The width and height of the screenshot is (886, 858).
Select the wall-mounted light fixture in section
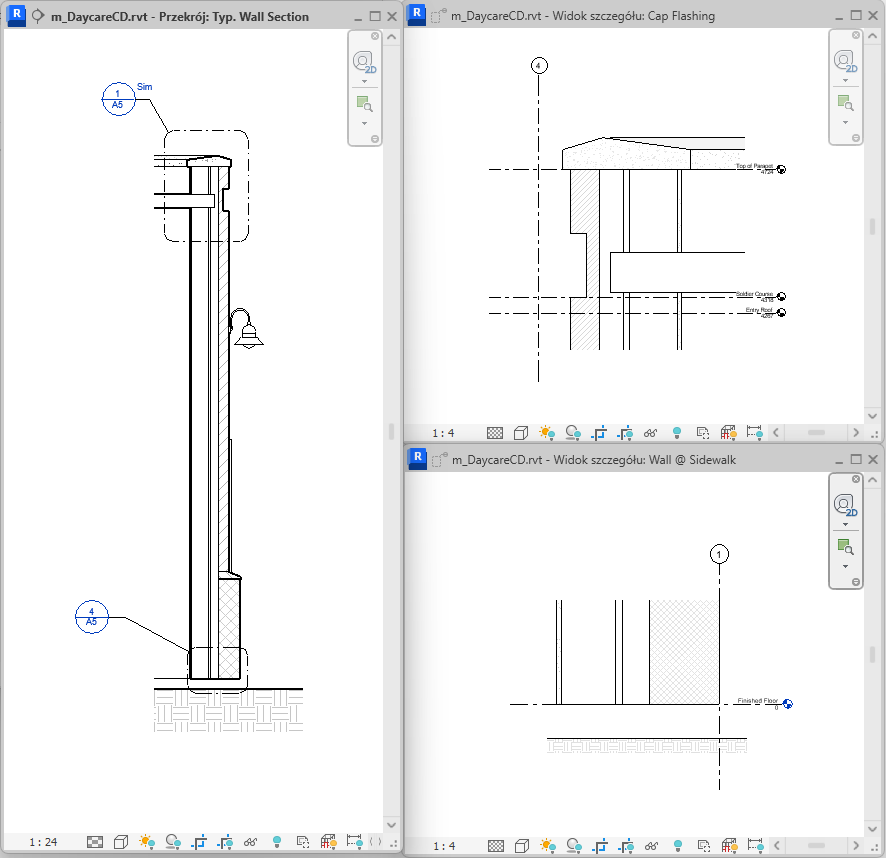point(246,328)
